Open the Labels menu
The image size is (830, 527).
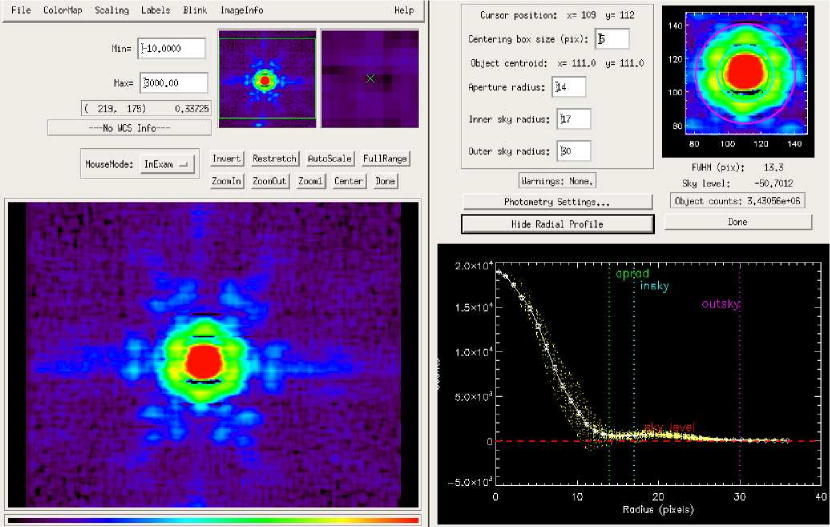[x=155, y=10]
